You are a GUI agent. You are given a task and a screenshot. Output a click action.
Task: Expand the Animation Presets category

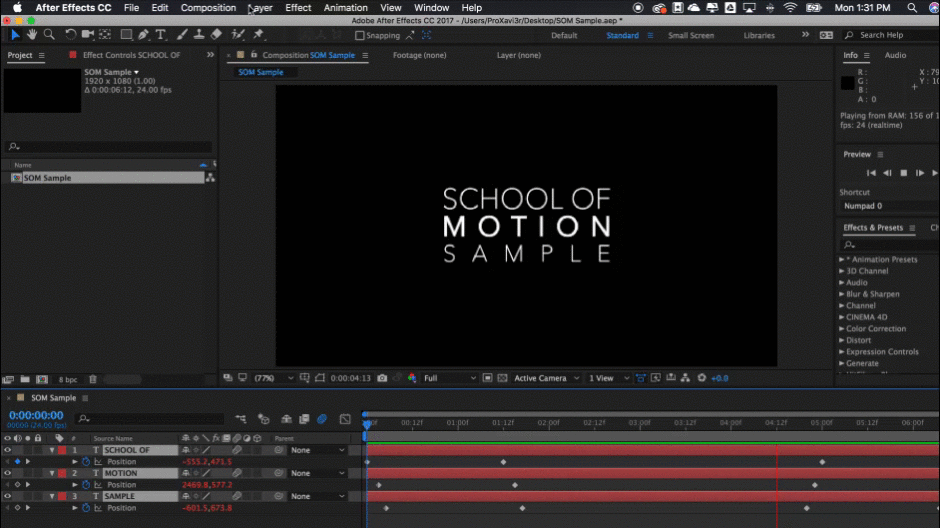point(842,260)
